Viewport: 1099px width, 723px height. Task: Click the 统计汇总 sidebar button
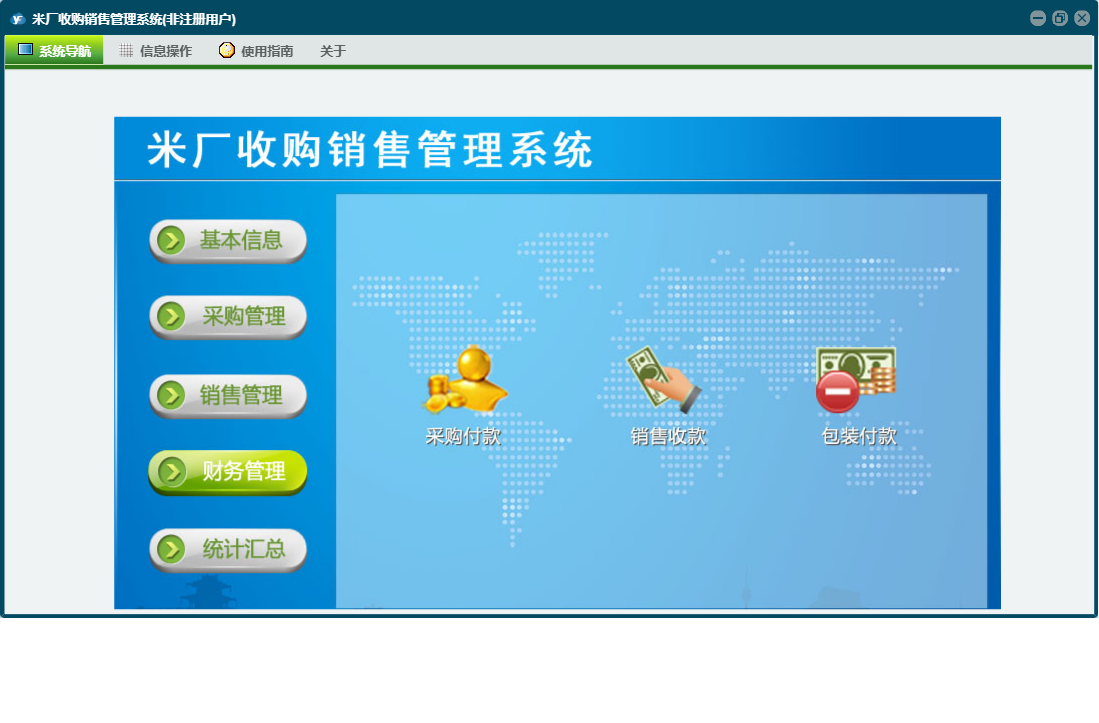(228, 549)
